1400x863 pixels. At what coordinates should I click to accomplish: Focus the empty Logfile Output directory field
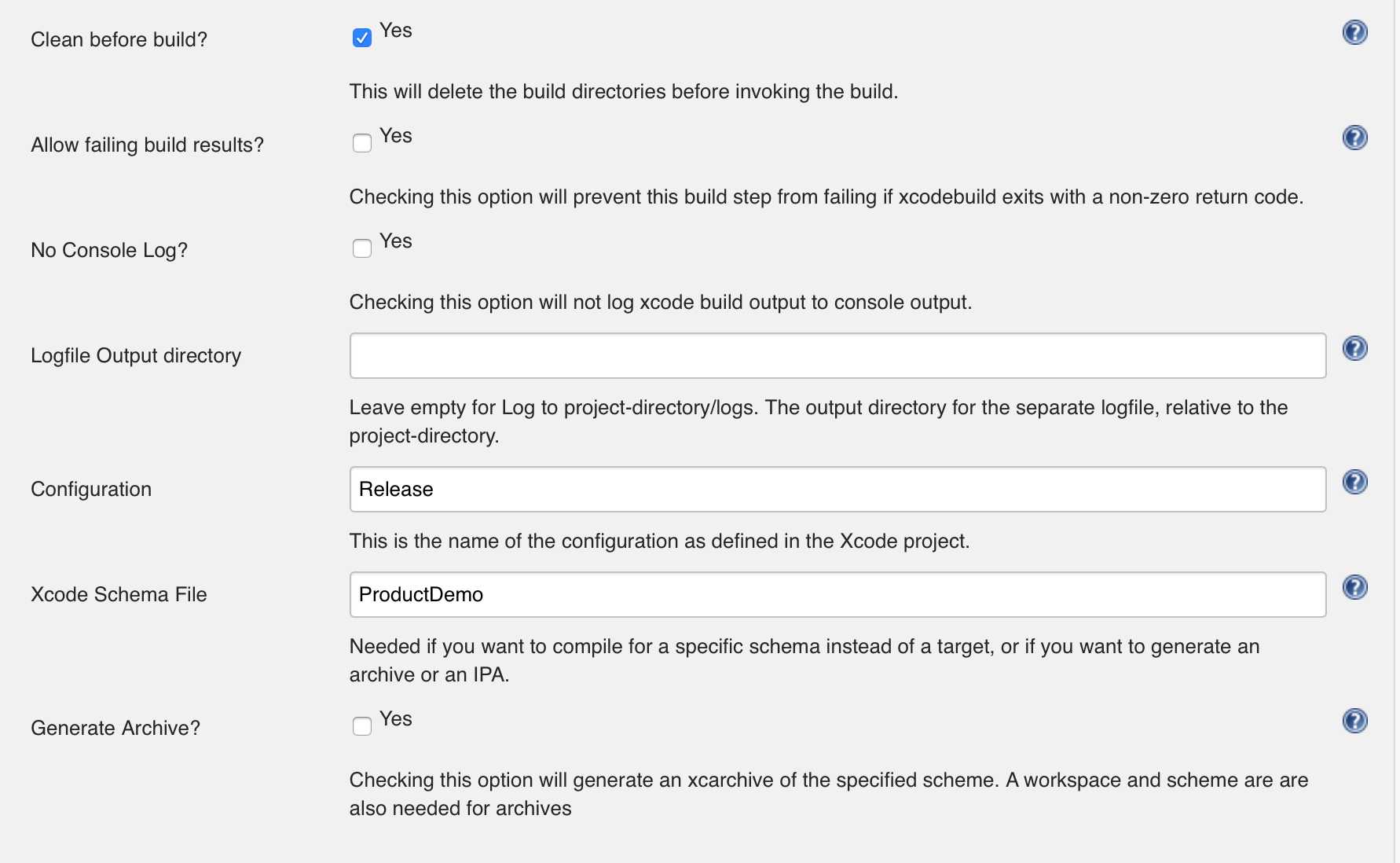pyautogui.click(x=837, y=355)
